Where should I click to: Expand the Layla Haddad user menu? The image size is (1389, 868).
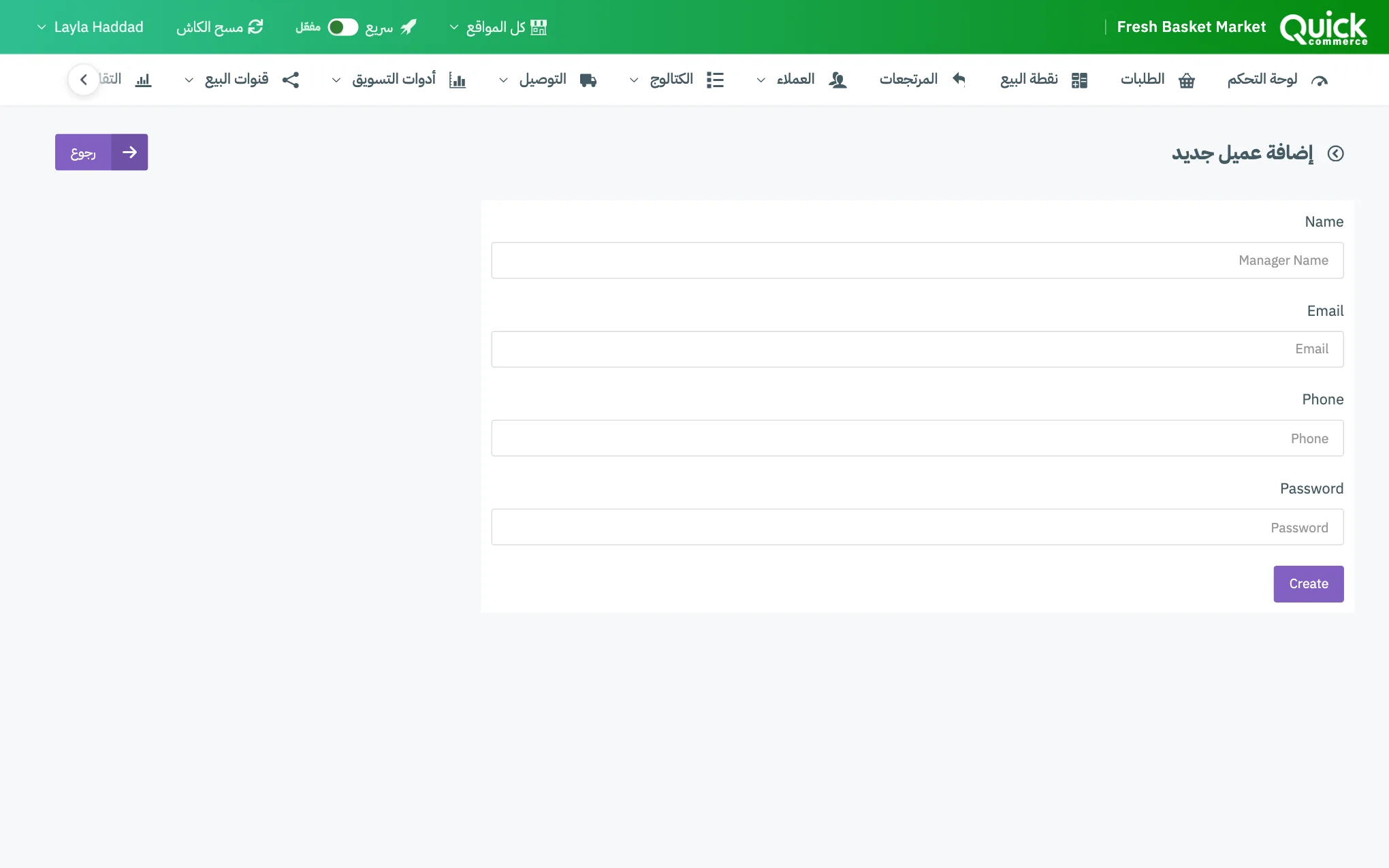[90, 27]
